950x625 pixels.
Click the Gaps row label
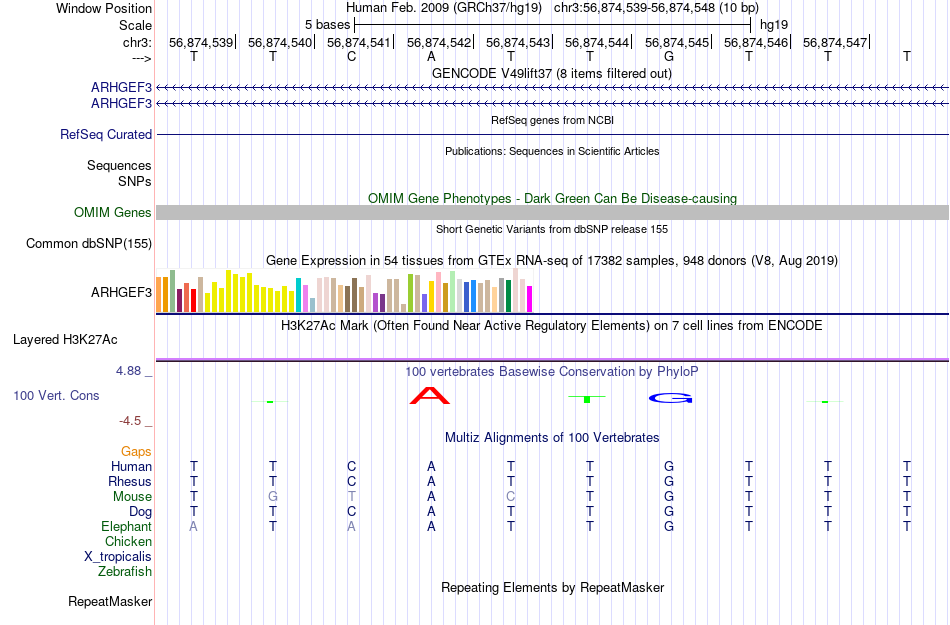[136, 452]
